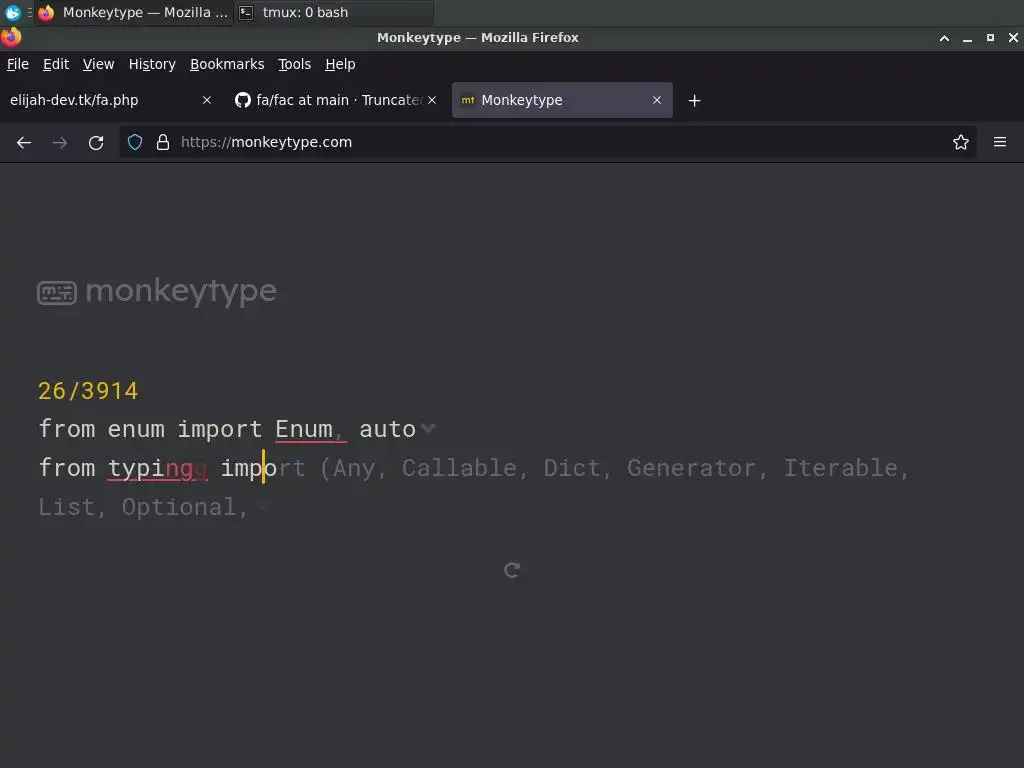The width and height of the screenshot is (1024, 768).
Task: Select the Monkeytype Firefox taskbar entry
Action: click(133, 12)
